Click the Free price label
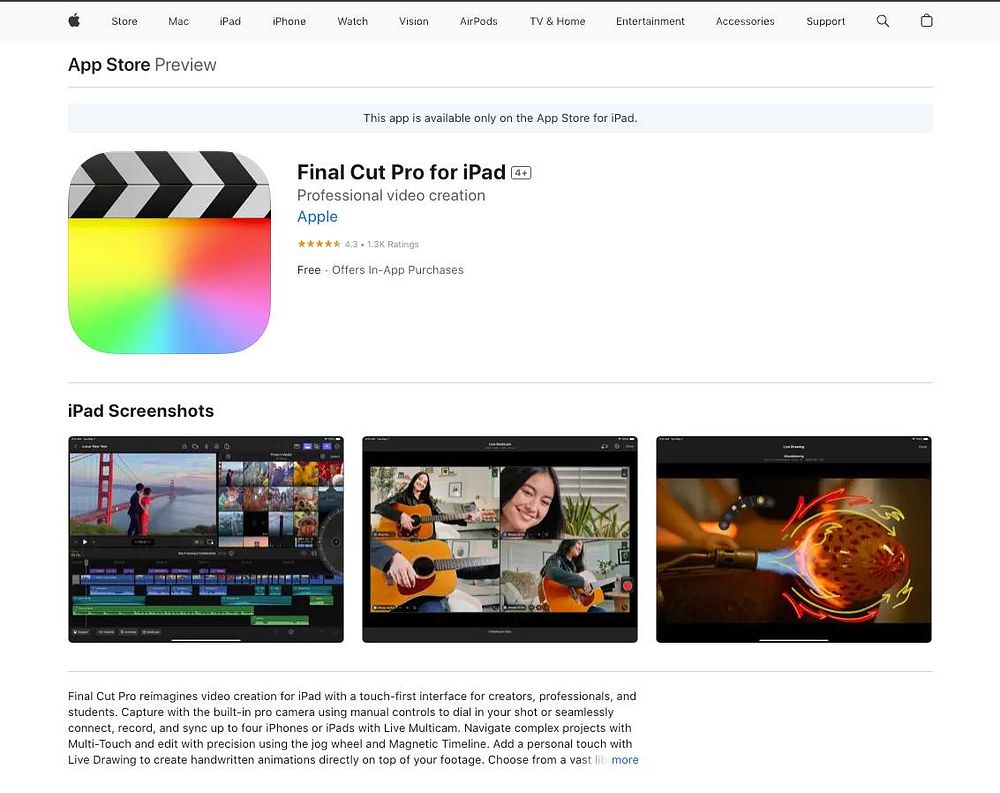Screen dimensions: 1000x793 click(x=309, y=270)
